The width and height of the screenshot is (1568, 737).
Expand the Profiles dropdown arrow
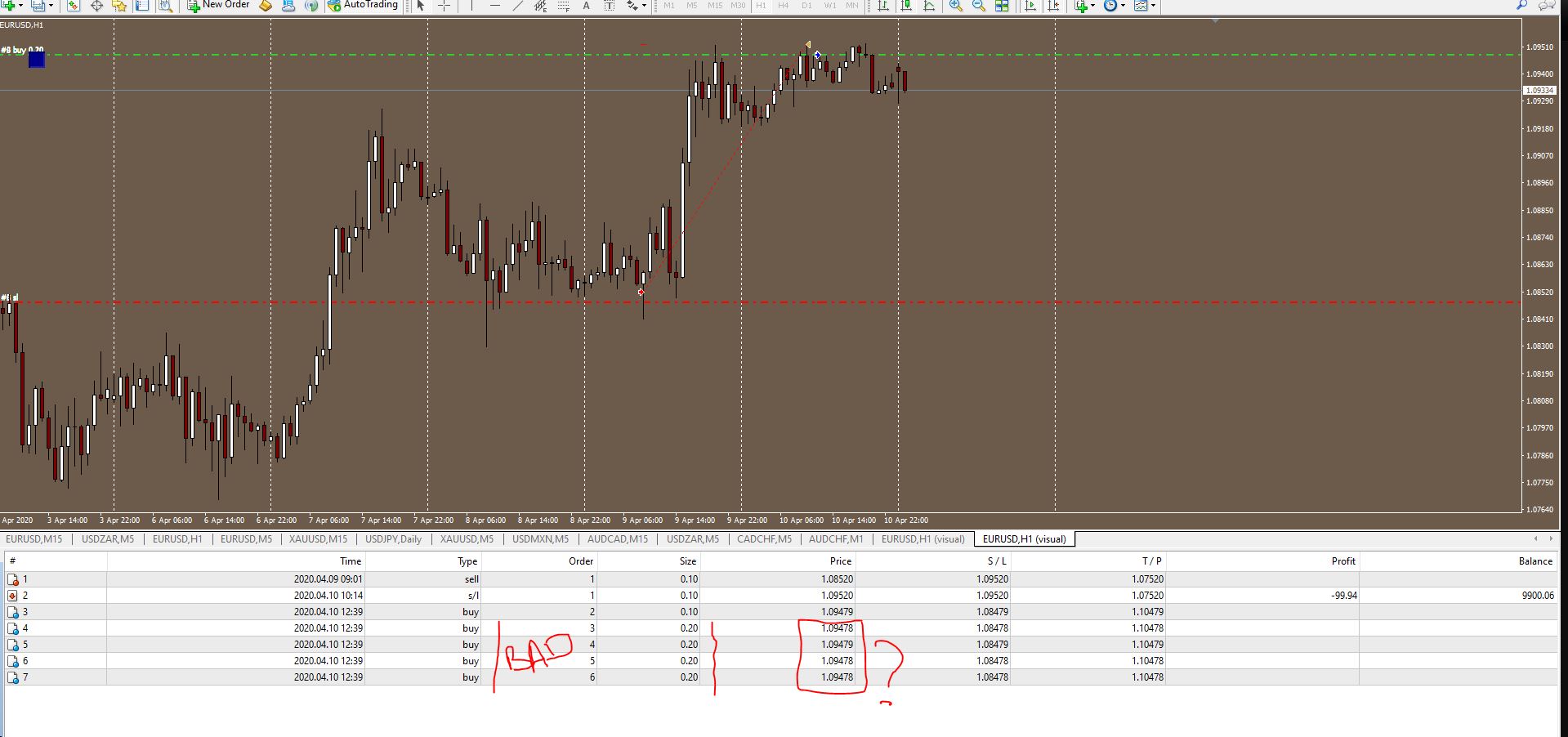pos(51,6)
